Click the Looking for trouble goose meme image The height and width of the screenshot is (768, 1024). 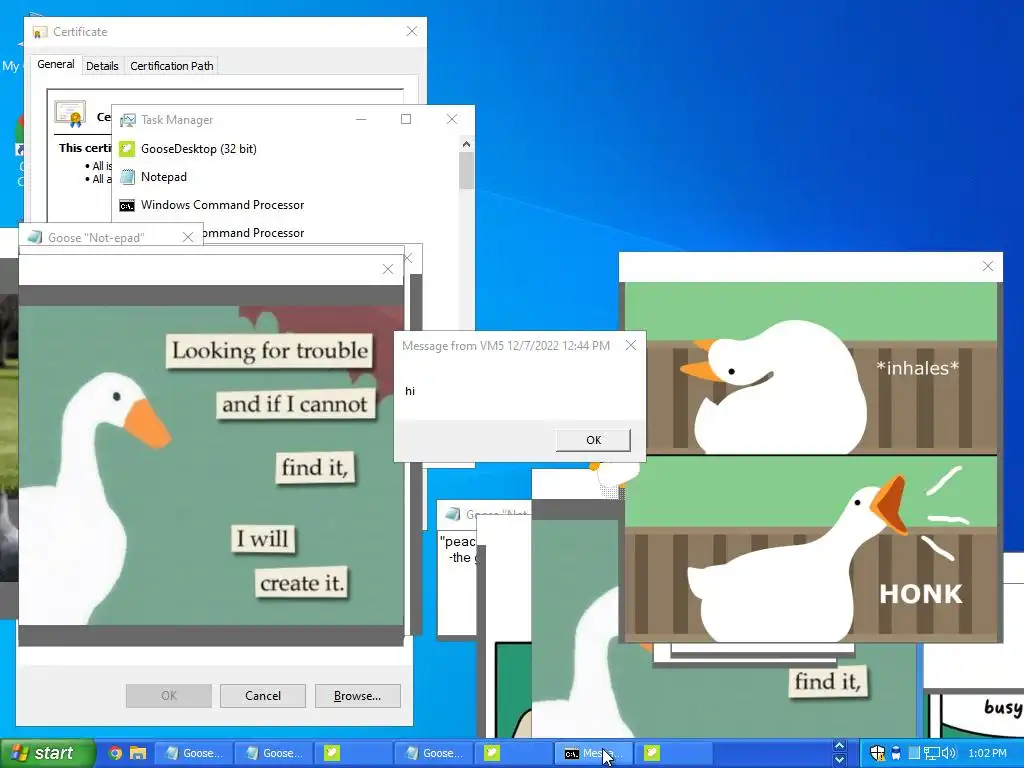[211, 466]
